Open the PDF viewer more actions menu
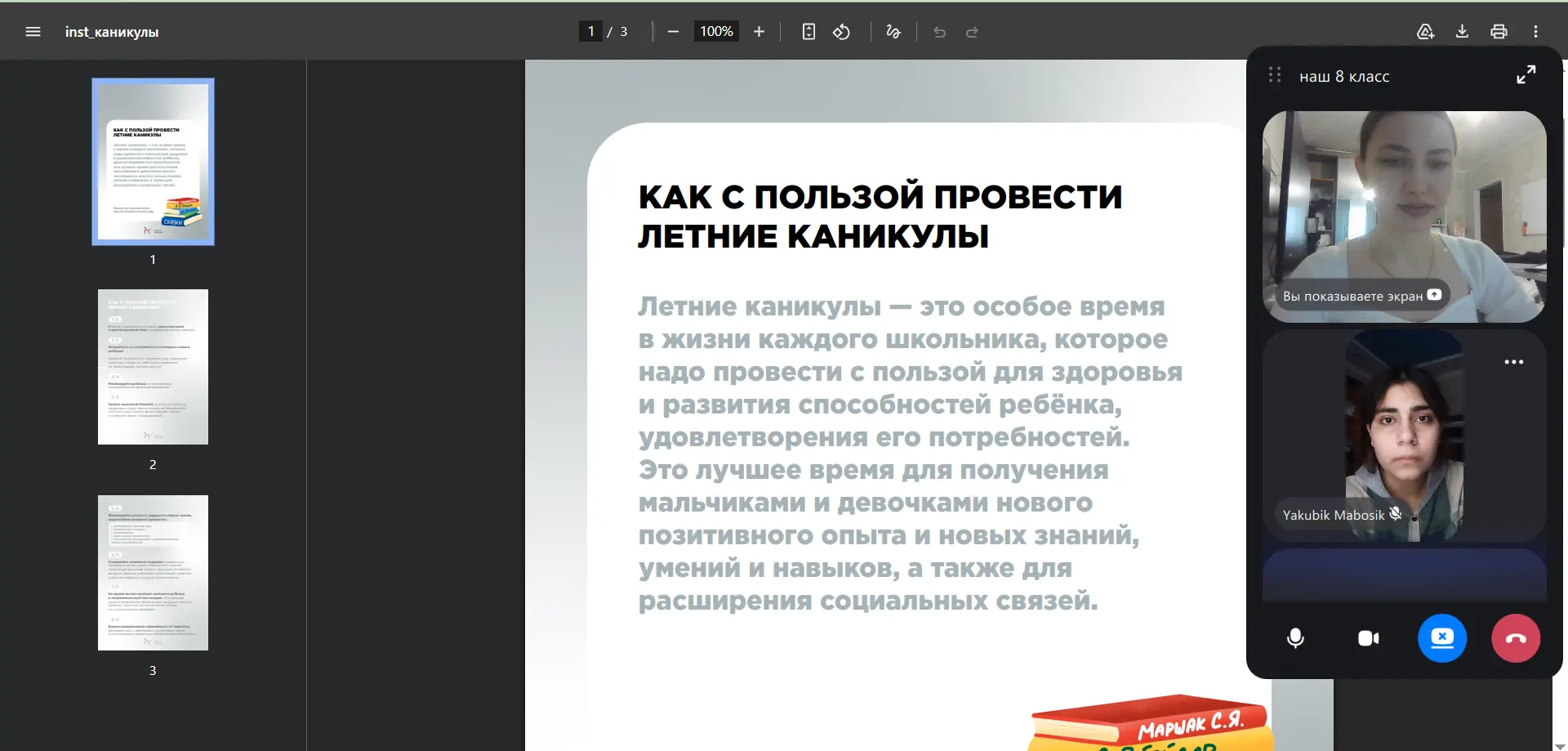The width and height of the screenshot is (1568, 751). (x=1535, y=32)
